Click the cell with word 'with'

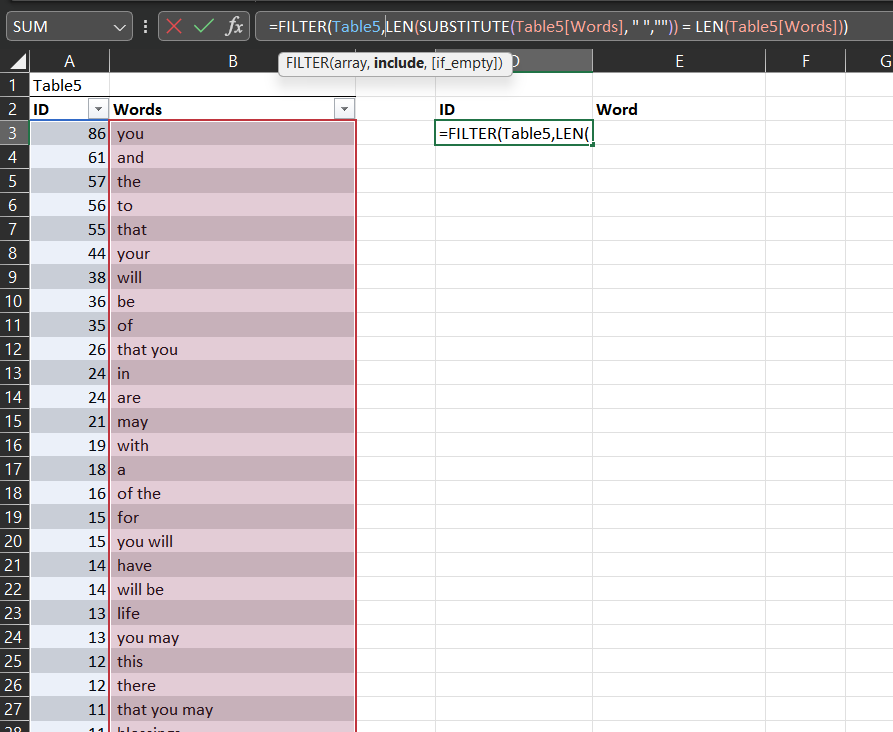pyautogui.click(x=232, y=445)
